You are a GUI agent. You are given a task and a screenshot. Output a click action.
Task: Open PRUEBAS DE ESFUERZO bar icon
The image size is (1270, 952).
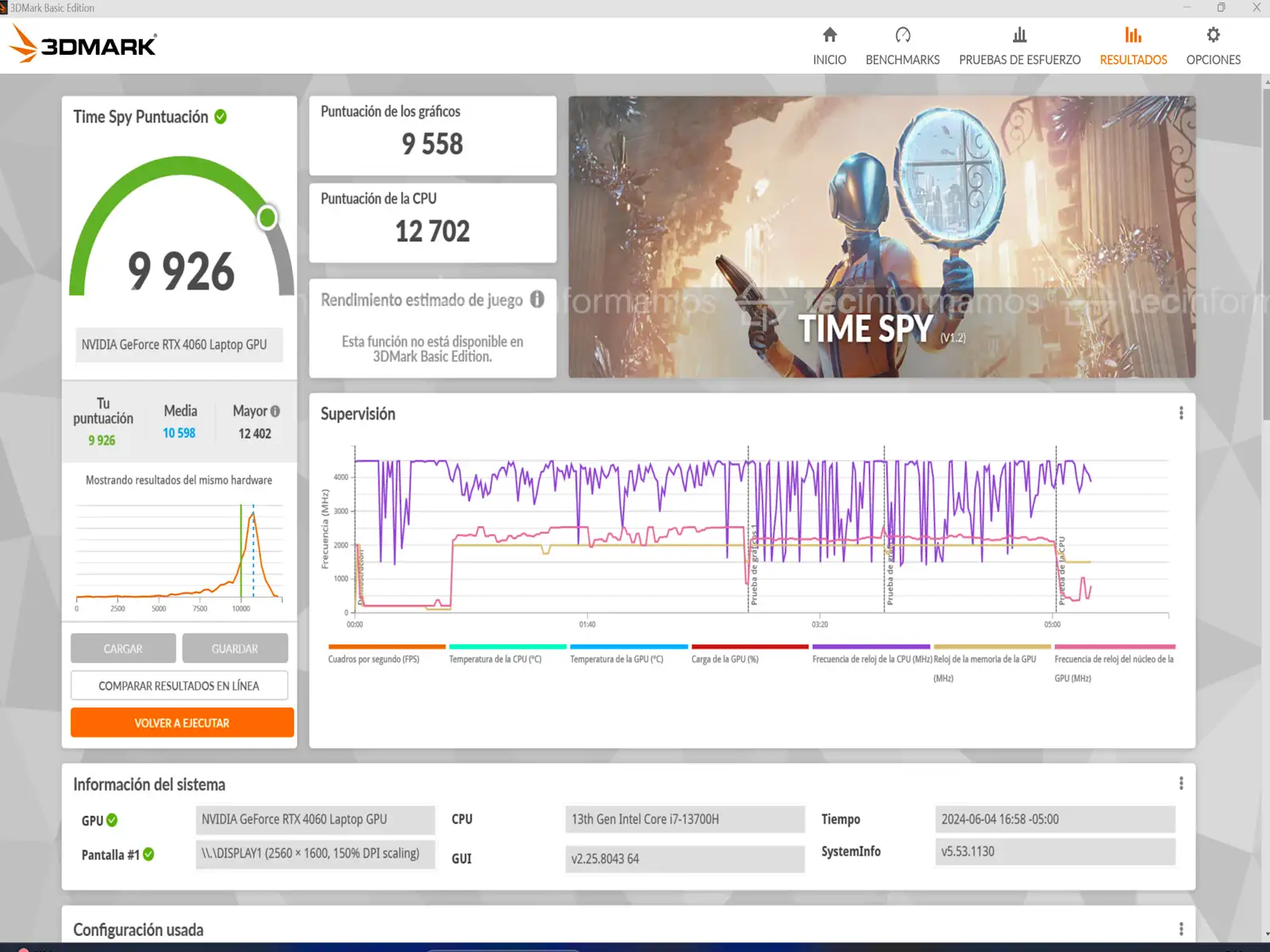pyautogui.click(x=1019, y=35)
